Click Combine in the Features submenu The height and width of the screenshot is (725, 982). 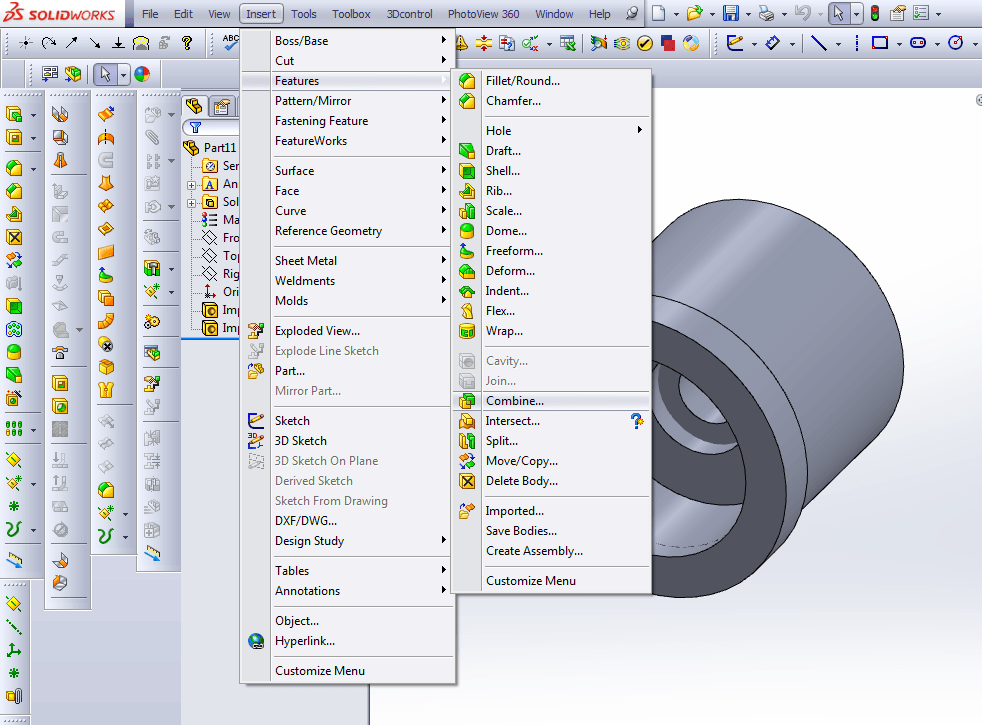(x=514, y=401)
